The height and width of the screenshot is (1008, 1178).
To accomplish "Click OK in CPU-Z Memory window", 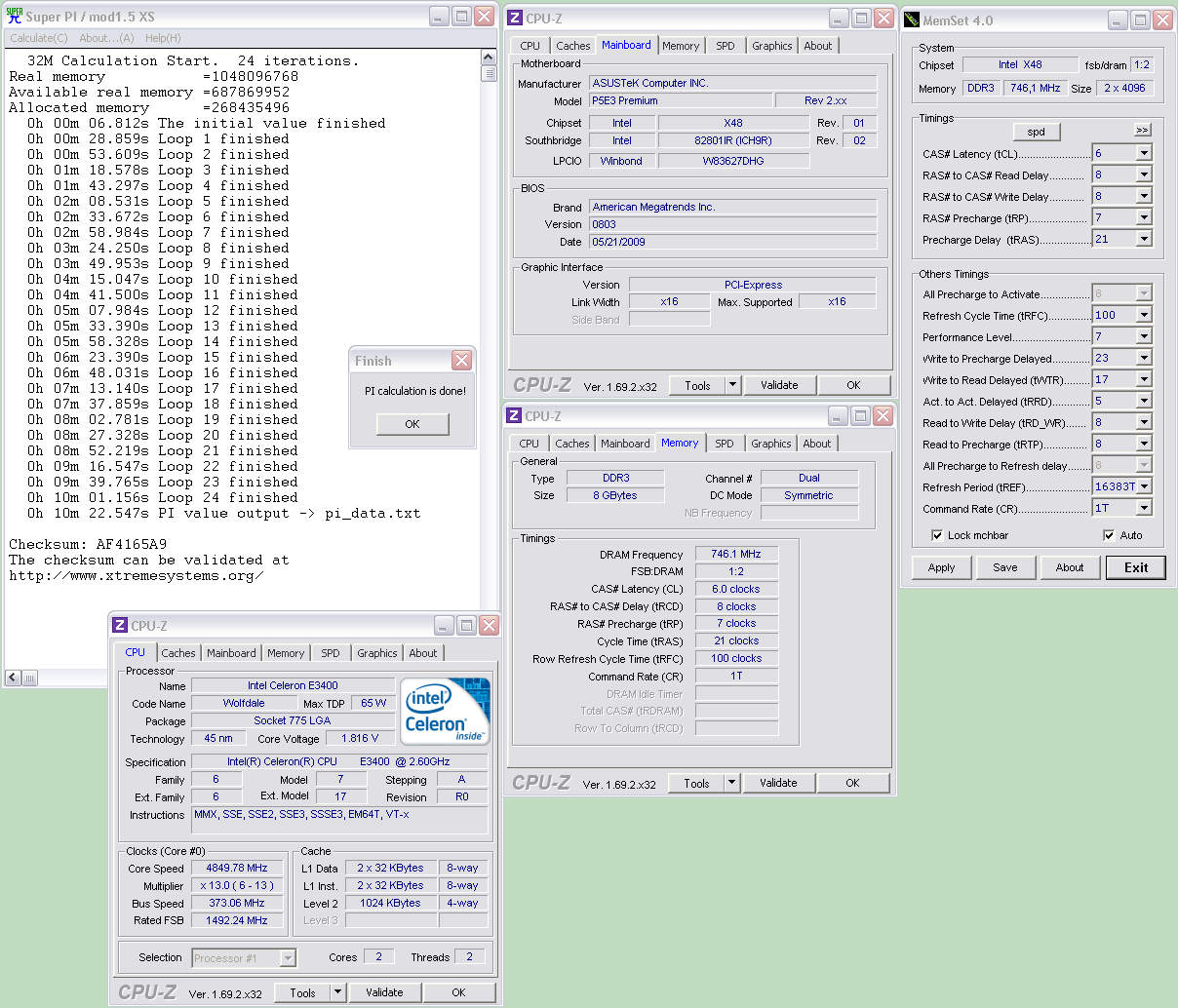I will (x=852, y=783).
